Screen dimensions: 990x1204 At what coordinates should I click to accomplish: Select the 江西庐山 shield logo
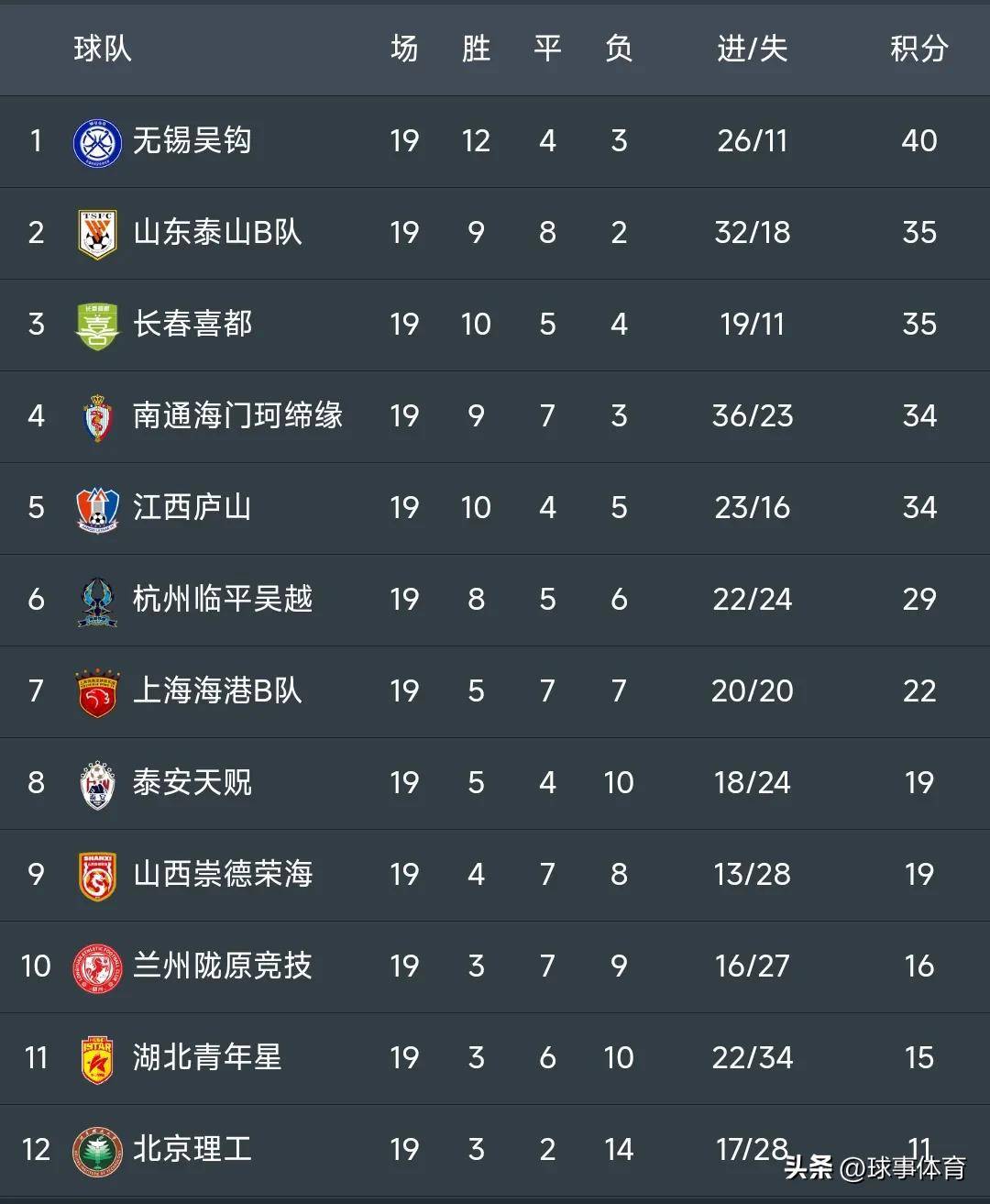pyautogui.click(x=96, y=509)
